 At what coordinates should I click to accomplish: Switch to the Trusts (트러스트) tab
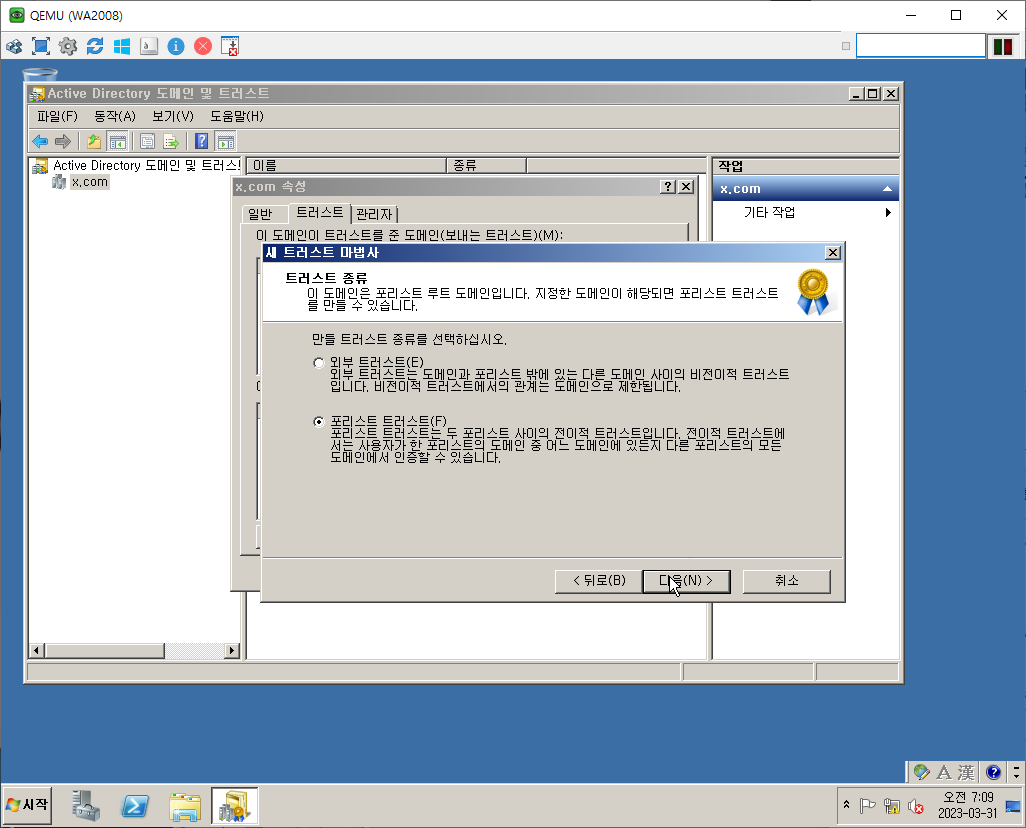click(x=319, y=213)
